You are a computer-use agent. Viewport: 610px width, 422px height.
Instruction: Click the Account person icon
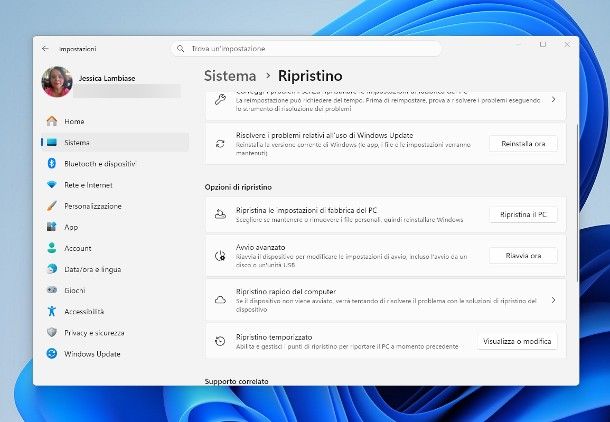click(x=52, y=248)
